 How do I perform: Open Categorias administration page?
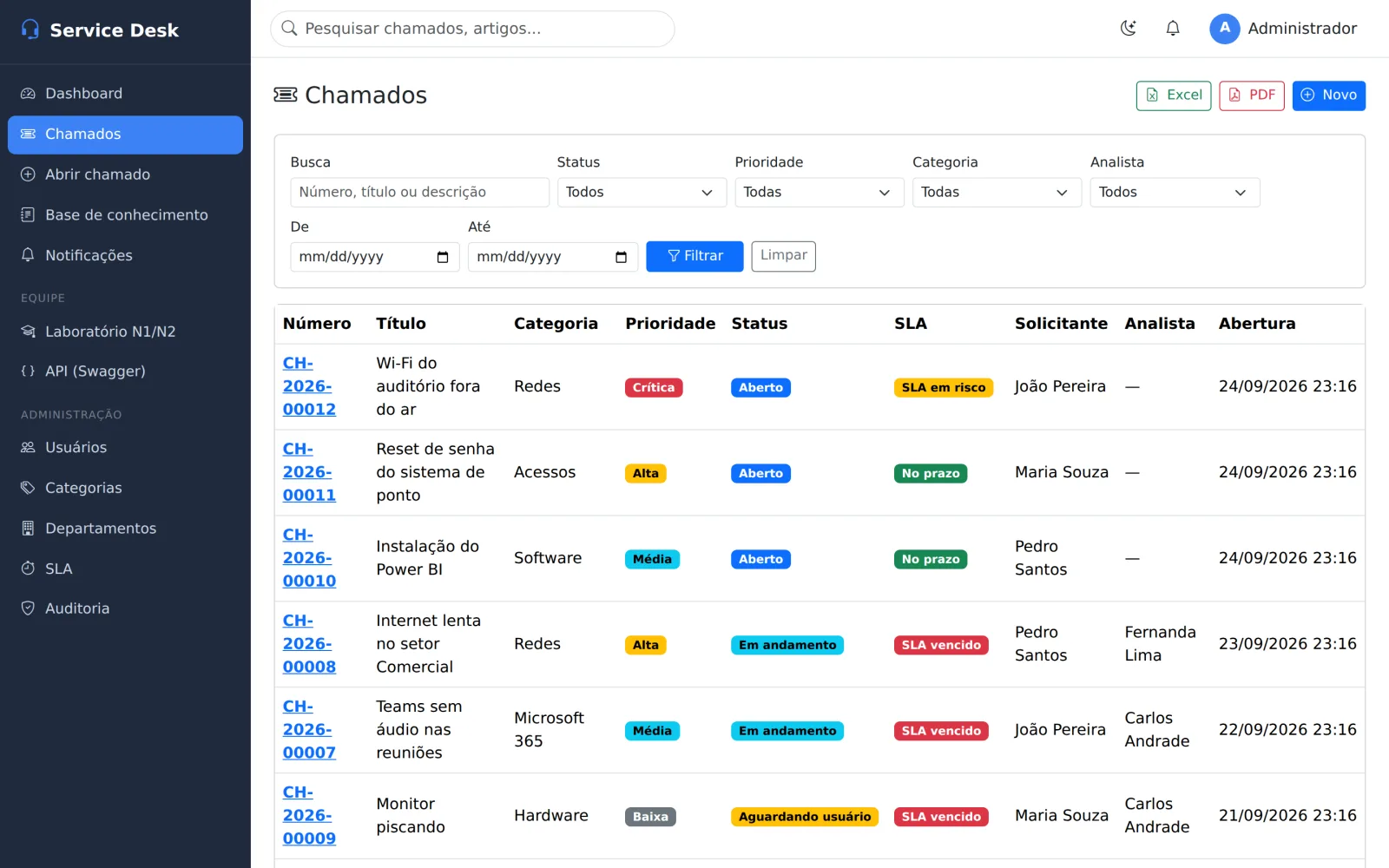pos(125,488)
